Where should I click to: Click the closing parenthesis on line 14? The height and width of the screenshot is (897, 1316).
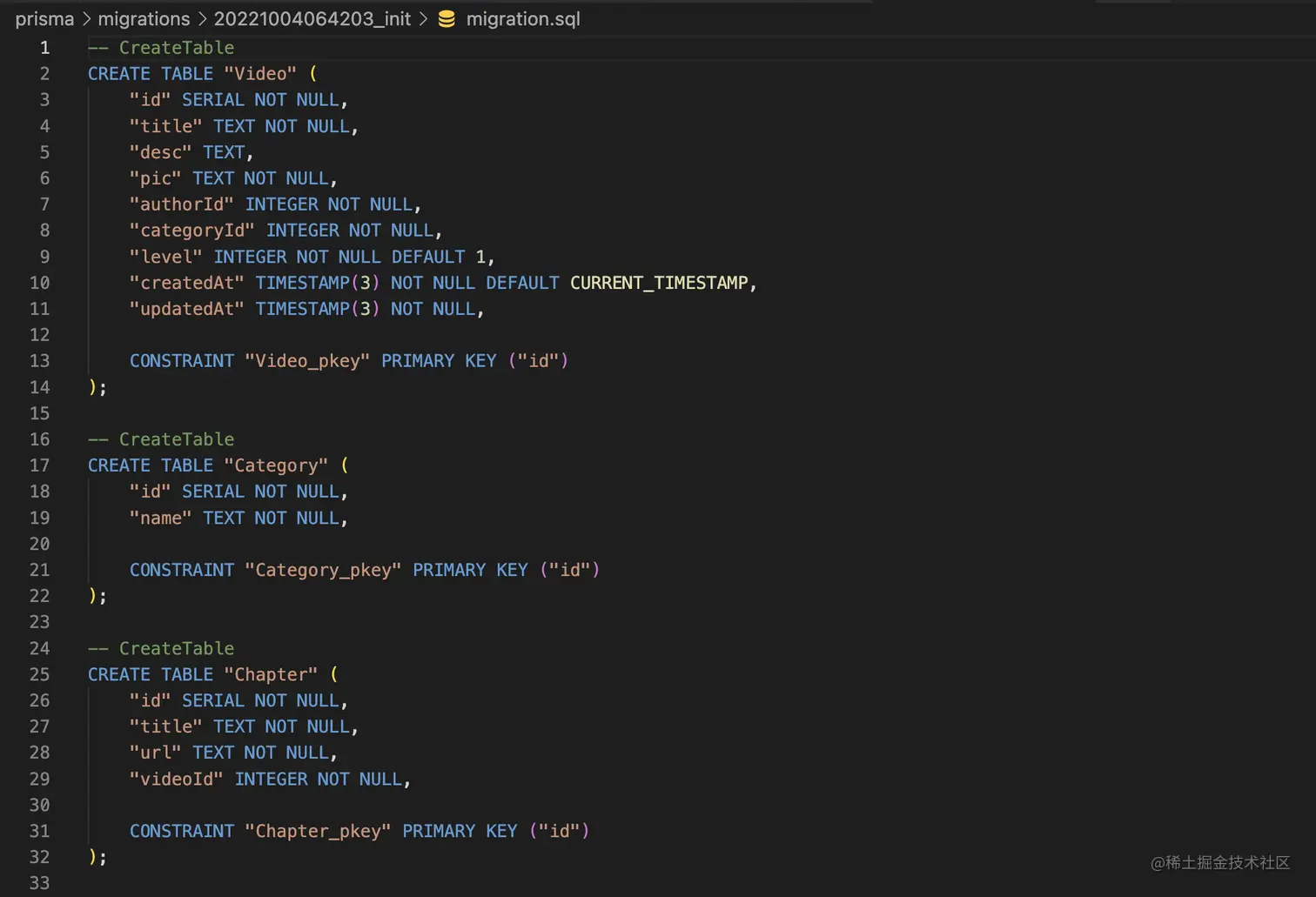point(93,387)
